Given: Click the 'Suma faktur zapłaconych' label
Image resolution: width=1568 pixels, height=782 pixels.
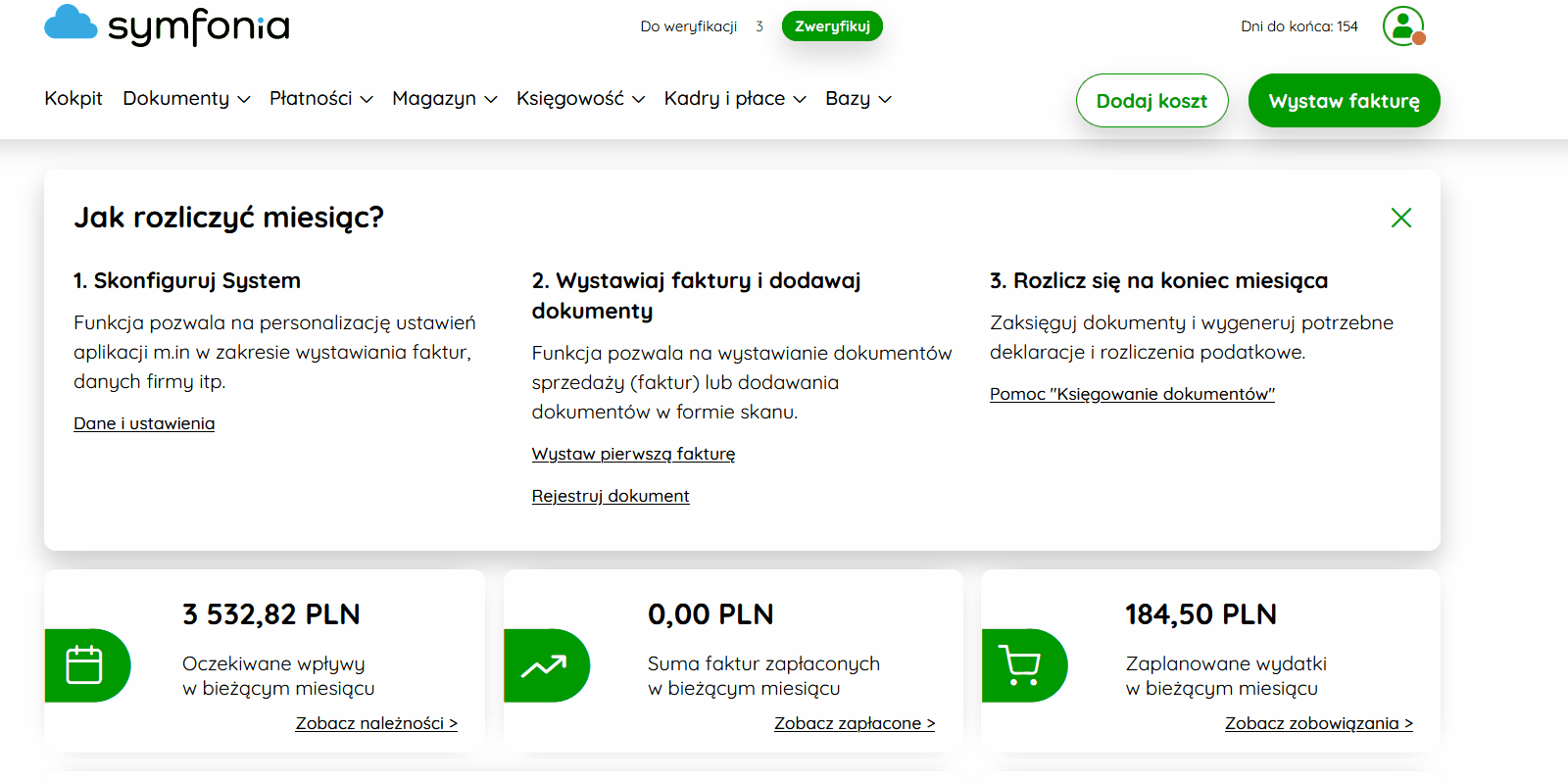Looking at the screenshot, I should coord(763,664).
